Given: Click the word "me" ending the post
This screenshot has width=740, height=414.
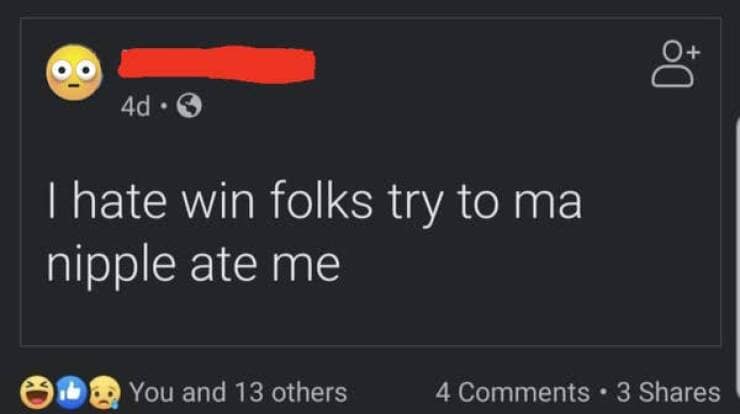Looking at the screenshot, I should (307, 265).
